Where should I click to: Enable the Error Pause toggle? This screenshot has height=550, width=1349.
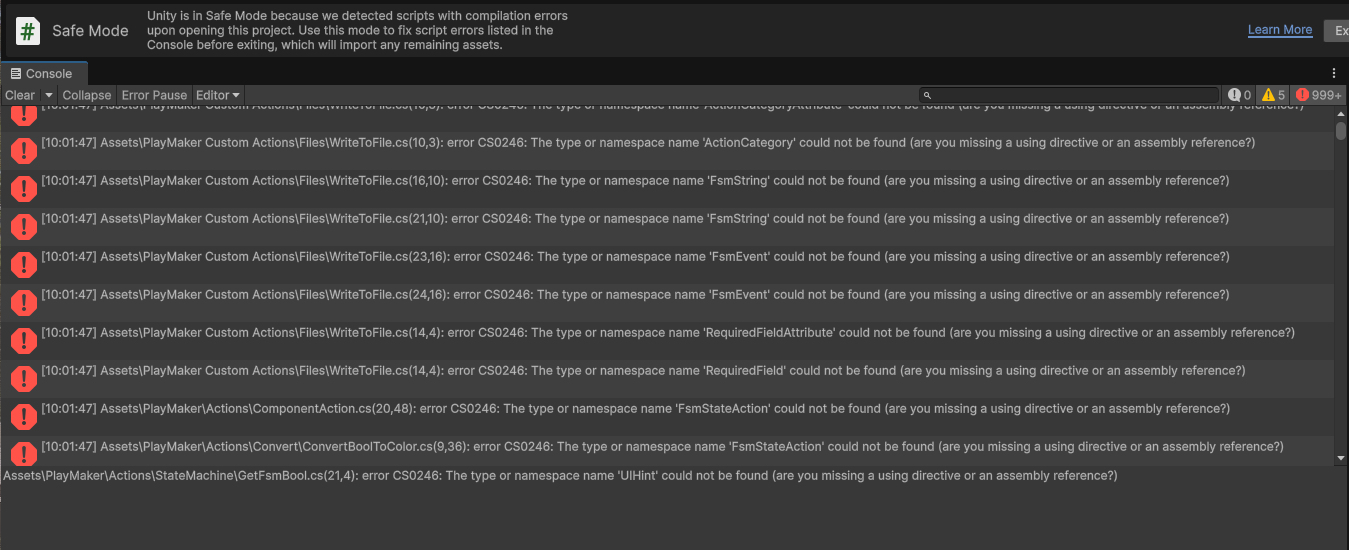pyautogui.click(x=154, y=95)
